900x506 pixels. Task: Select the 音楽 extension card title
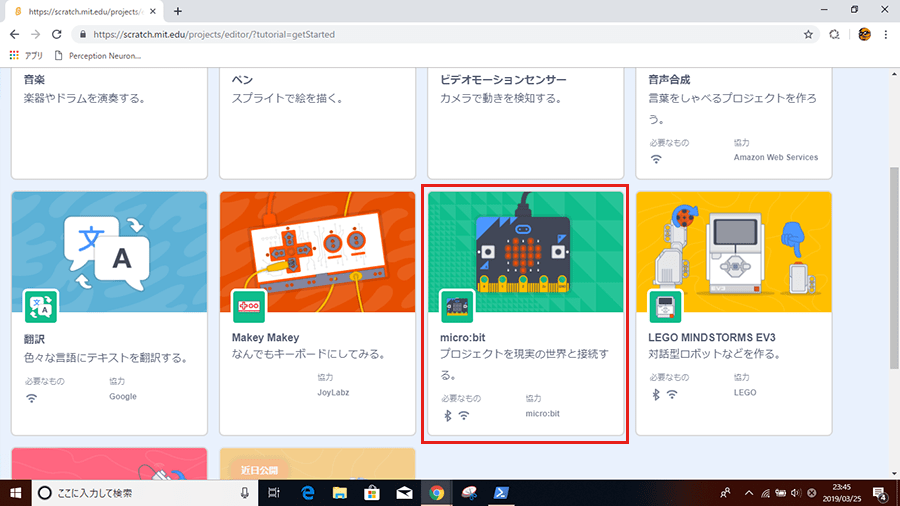click(x=34, y=80)
